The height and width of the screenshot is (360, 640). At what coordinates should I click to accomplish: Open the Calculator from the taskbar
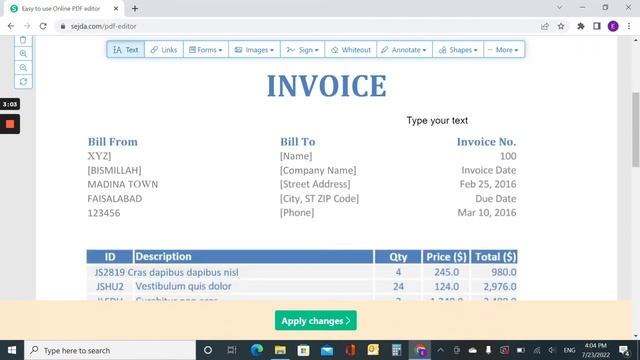click(396, 350)
